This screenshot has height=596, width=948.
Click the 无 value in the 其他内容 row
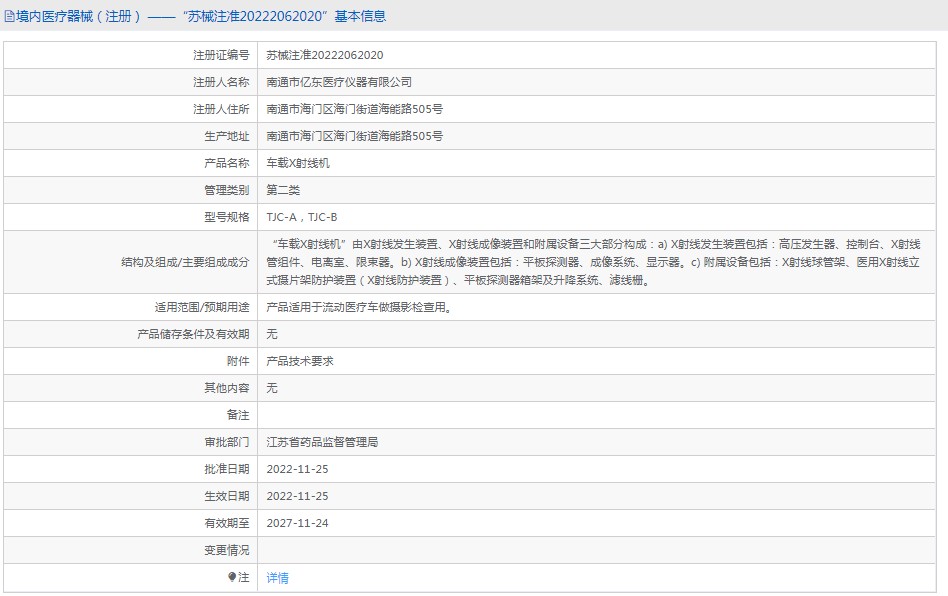[272, 388]
